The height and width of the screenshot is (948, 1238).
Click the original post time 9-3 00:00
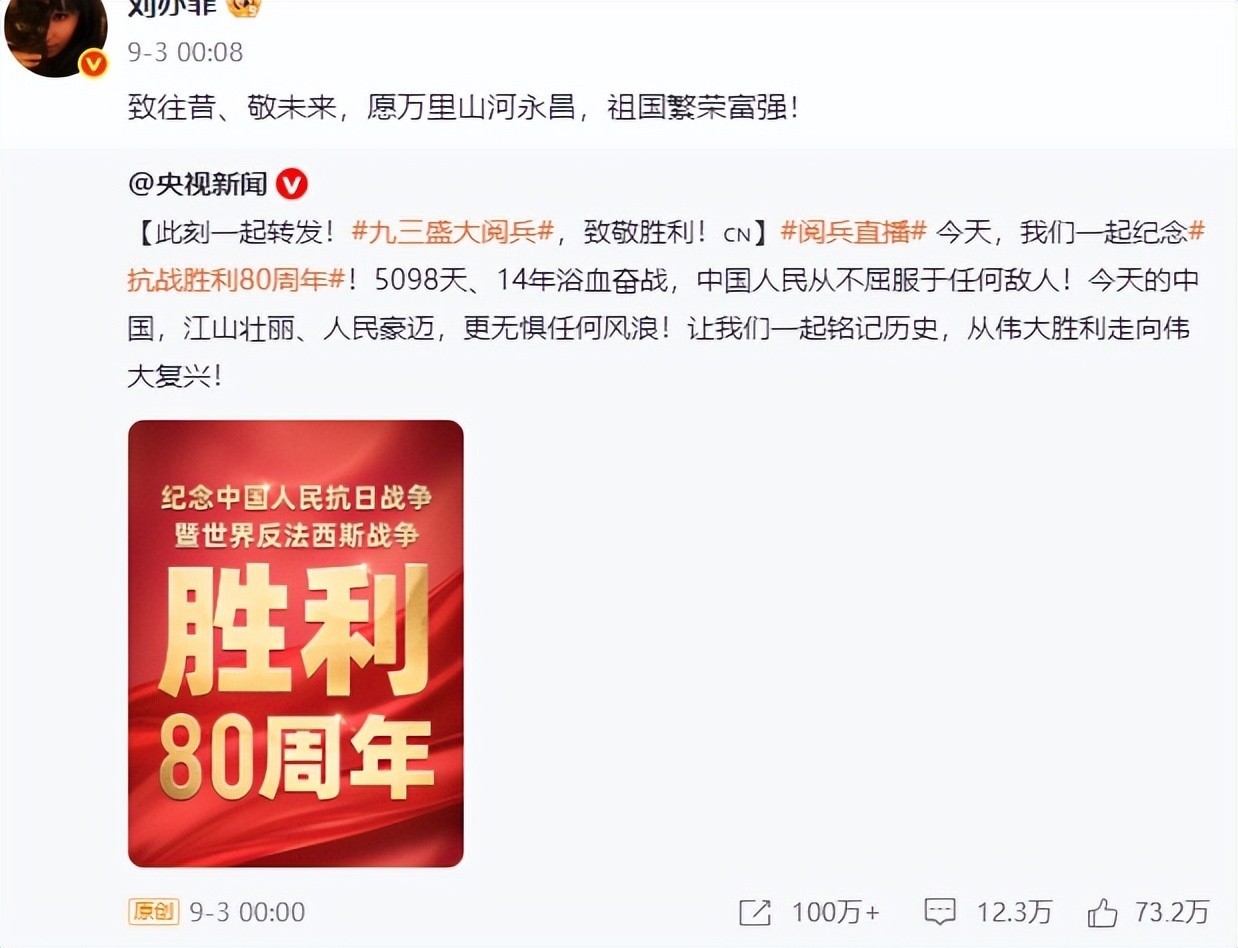tap(247, 912)
